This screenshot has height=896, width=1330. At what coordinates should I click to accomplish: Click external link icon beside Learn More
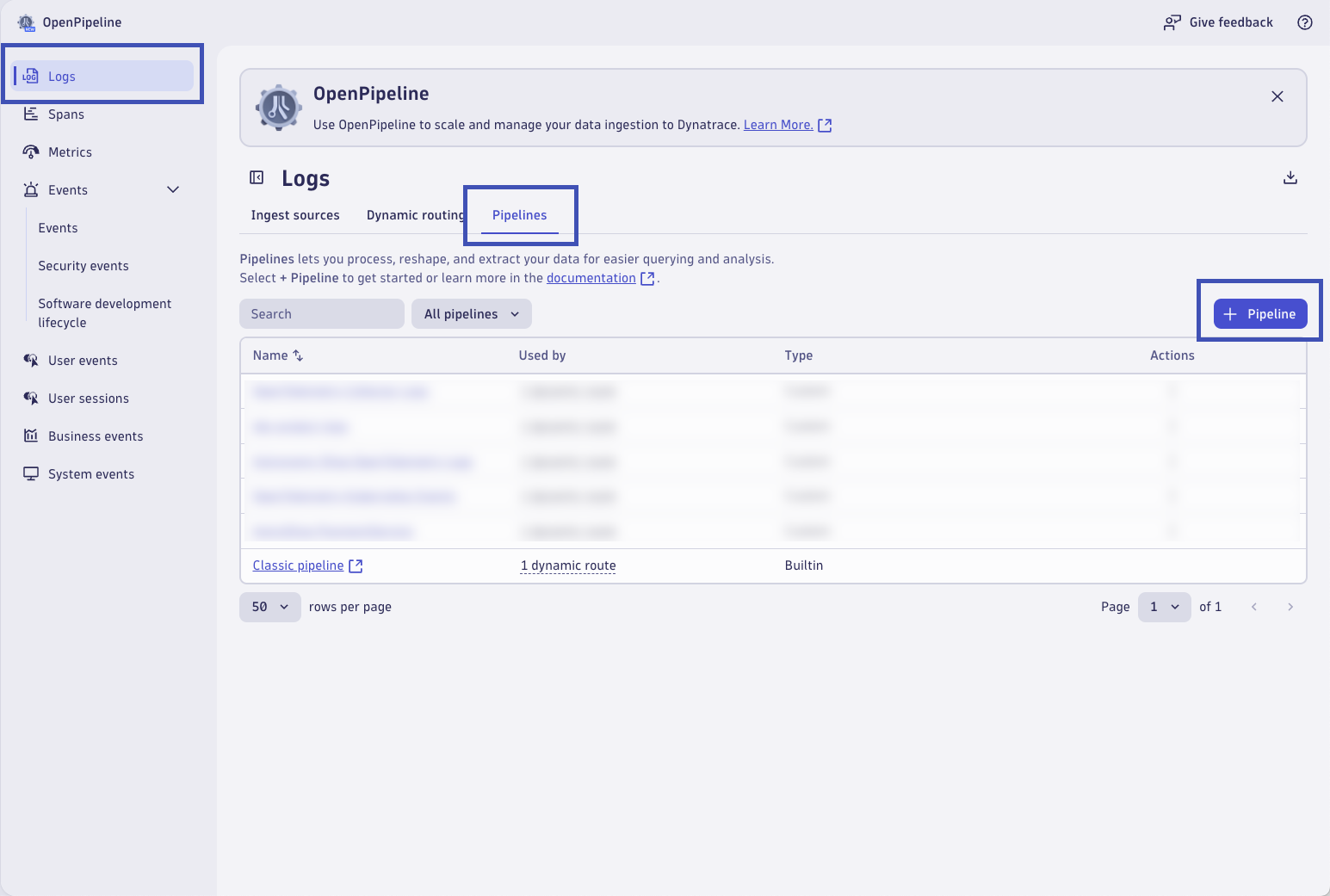coord(825,125)
